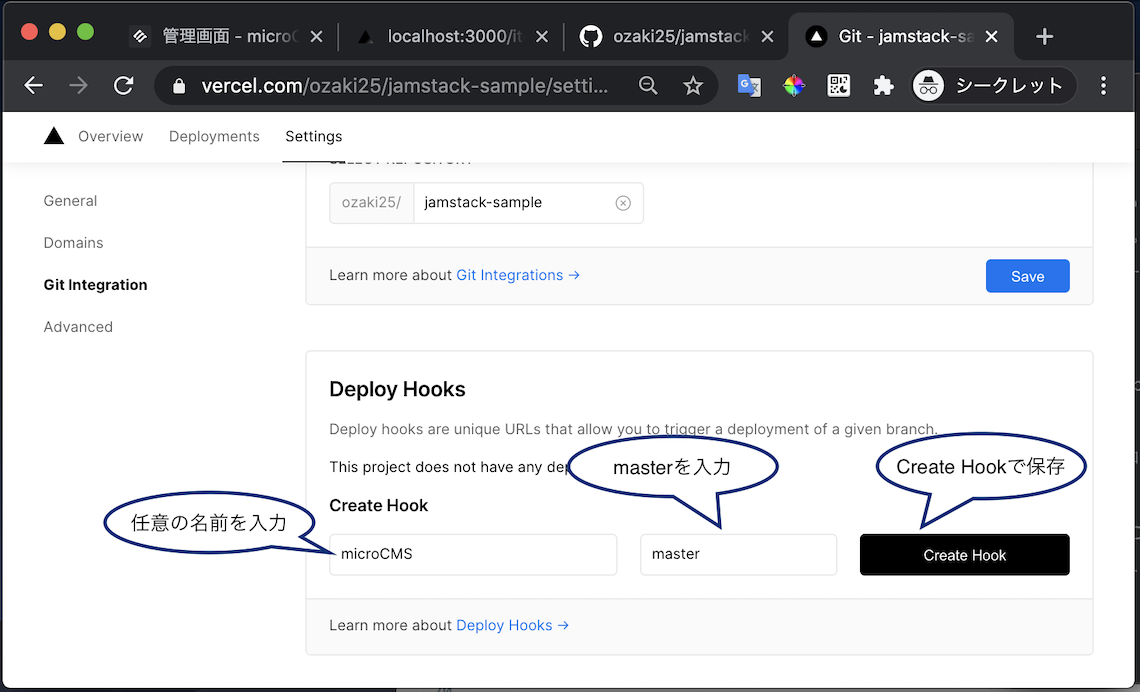Viewport: 1140px width, 692px height.
Task: Click the incognito シークレット profile badge
Action: point(993,86)
